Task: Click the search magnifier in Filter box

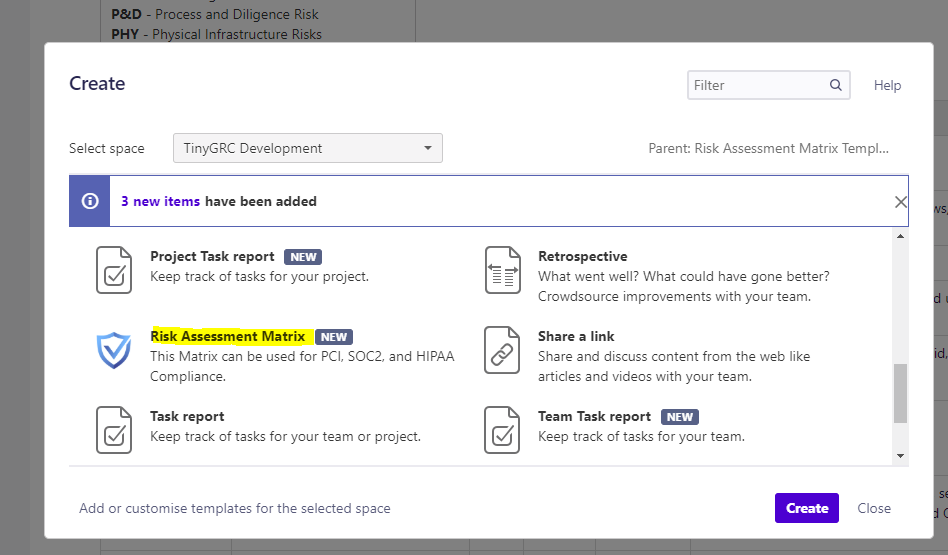Action: (x=836, y=85)
